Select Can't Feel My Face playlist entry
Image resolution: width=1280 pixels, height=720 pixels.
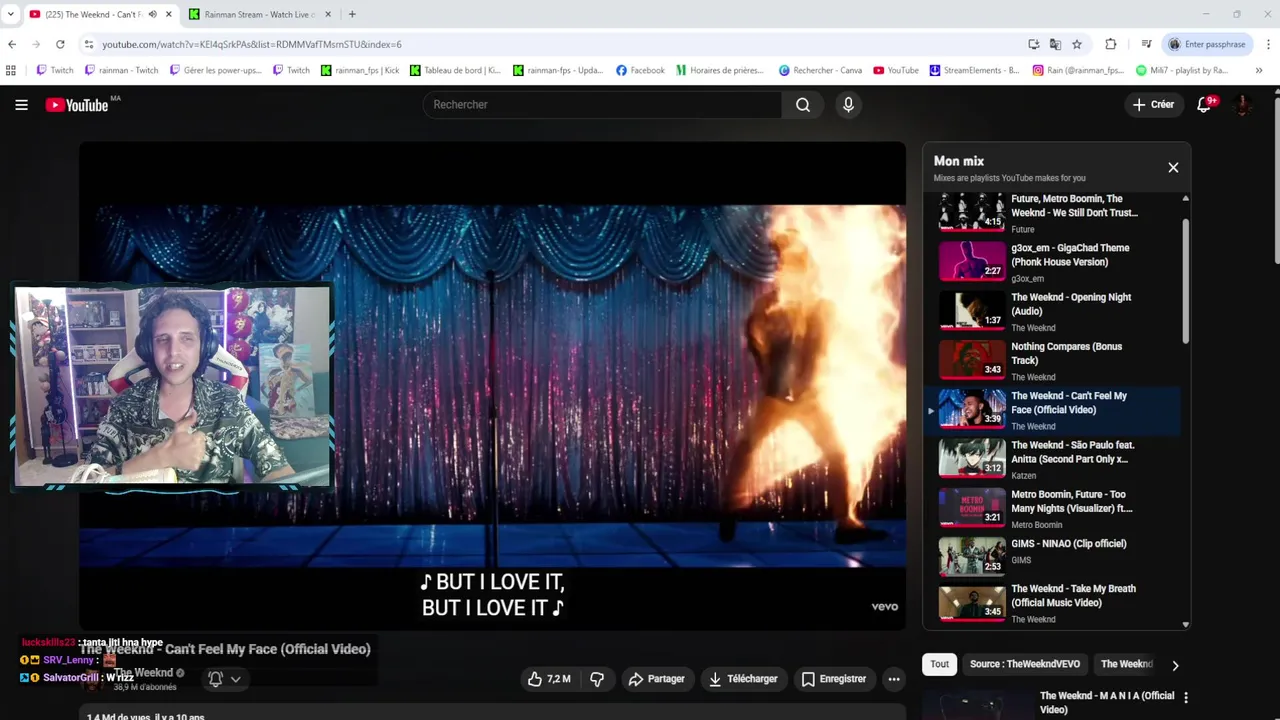click(x=1054, y=410)
